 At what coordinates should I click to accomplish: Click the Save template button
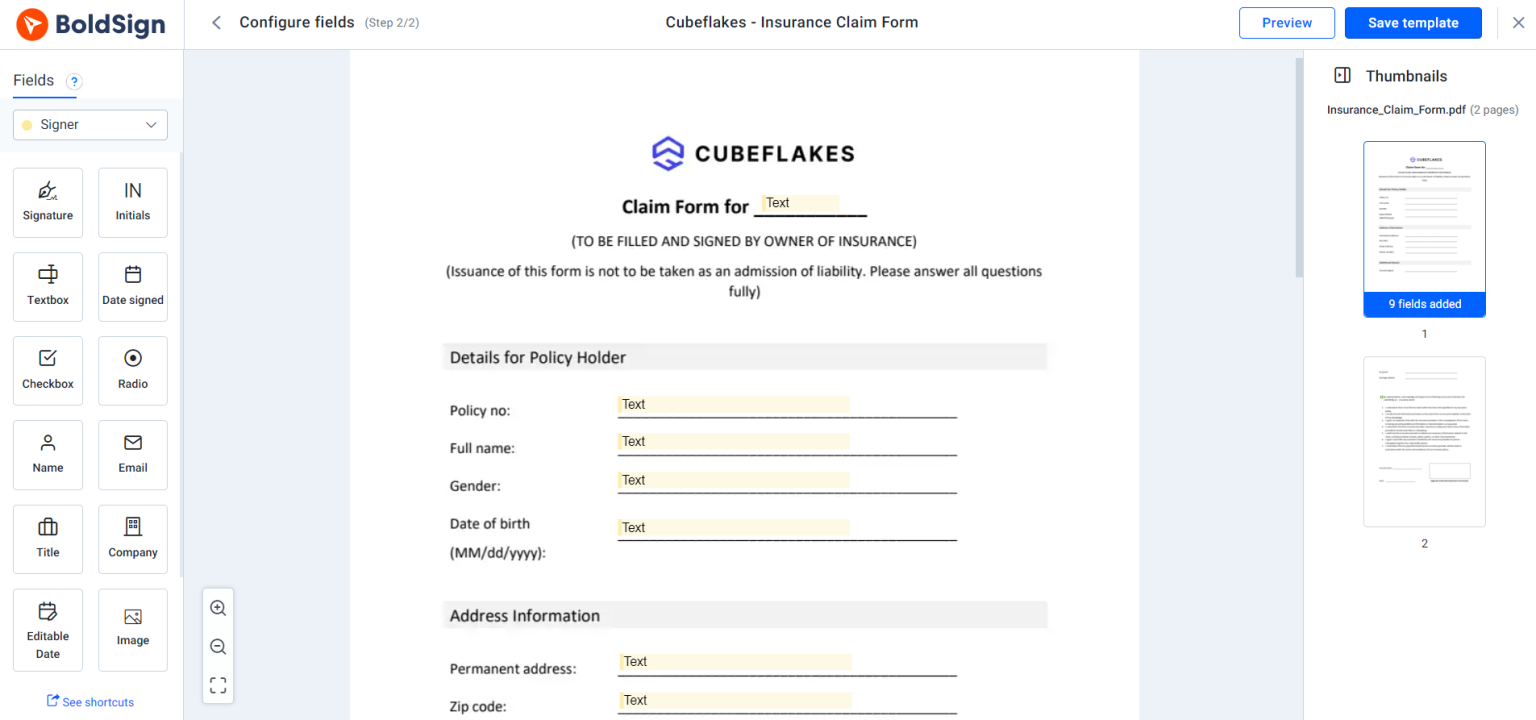[x=1413, y=22]
